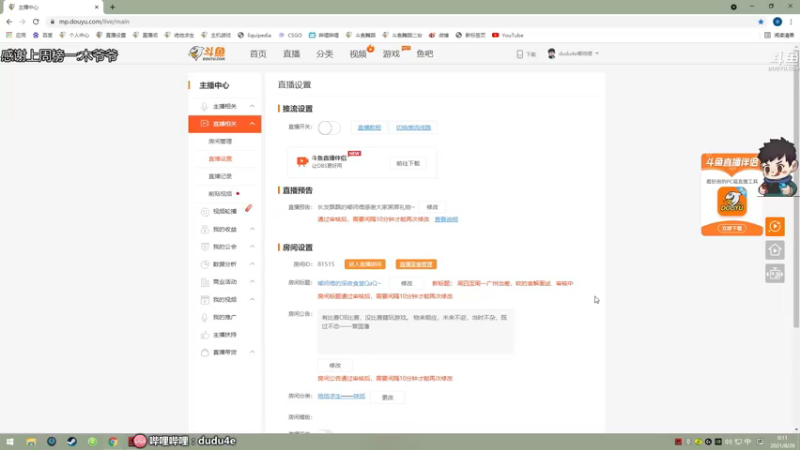The image size is (800, 450).
Task: Open the 直播教程 link
Action: pos(369,128)
